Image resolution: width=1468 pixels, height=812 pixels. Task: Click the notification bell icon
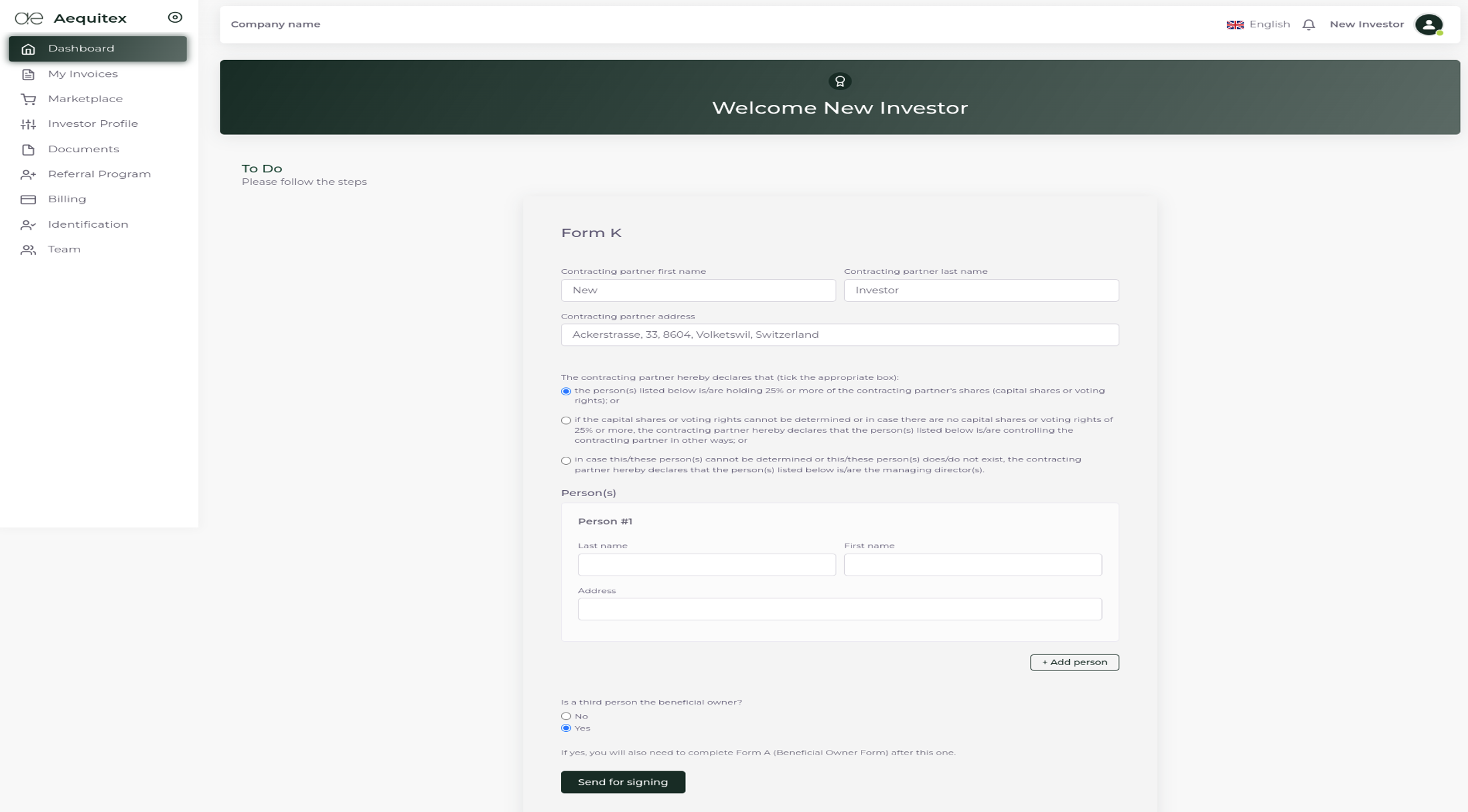1308,25
